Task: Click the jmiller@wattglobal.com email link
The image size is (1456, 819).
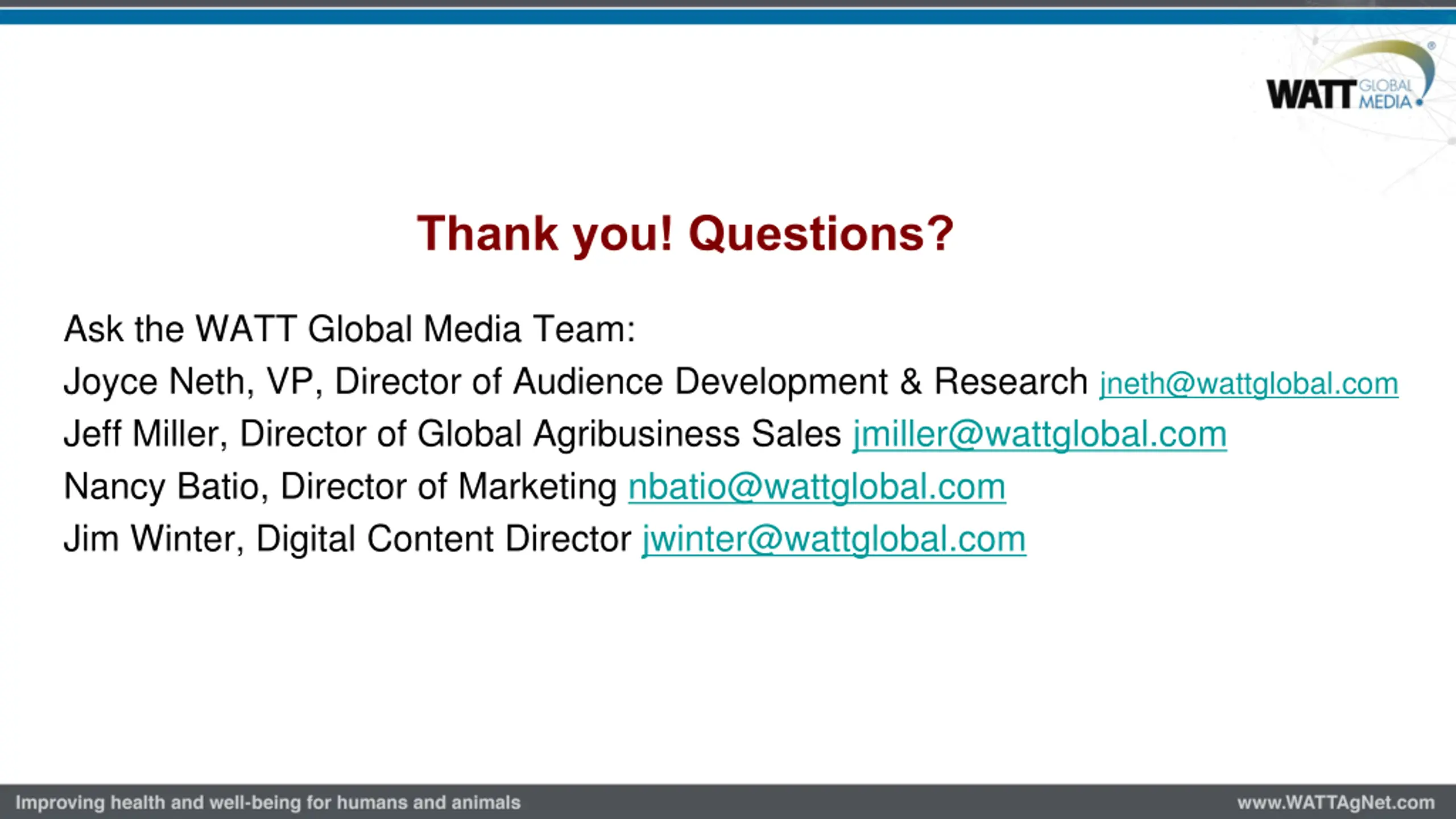Action: (1040, 435)
